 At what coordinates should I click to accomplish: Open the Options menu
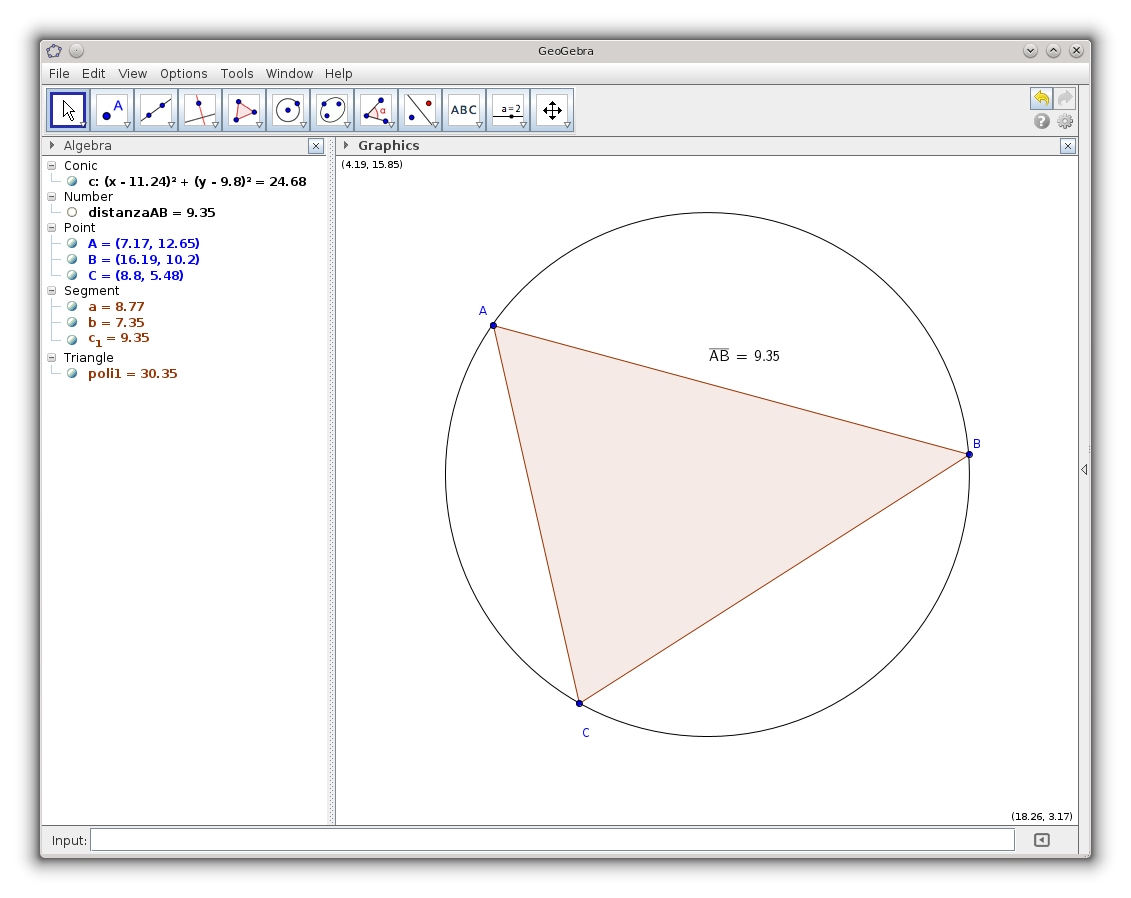183,73
